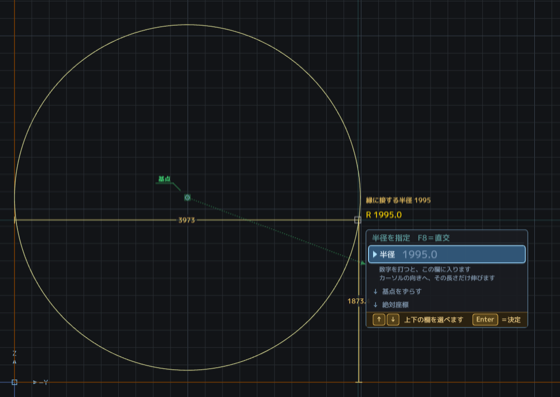Click the =決定 text beside the Enter key
The height and width of the screenshot is (397, 560).
point(511,320)
